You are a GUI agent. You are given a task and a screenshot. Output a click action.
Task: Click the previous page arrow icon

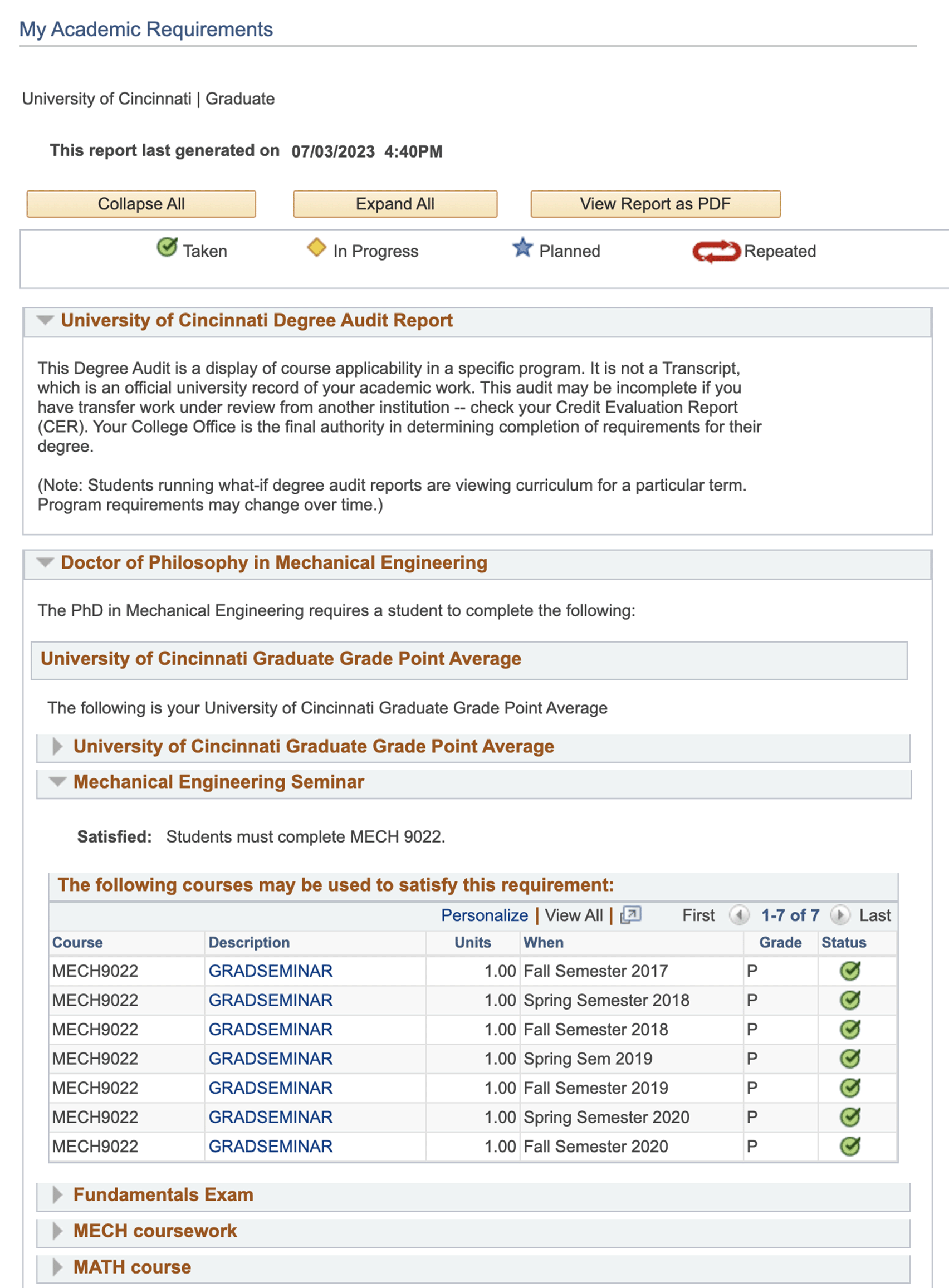(x=738, y=915)
